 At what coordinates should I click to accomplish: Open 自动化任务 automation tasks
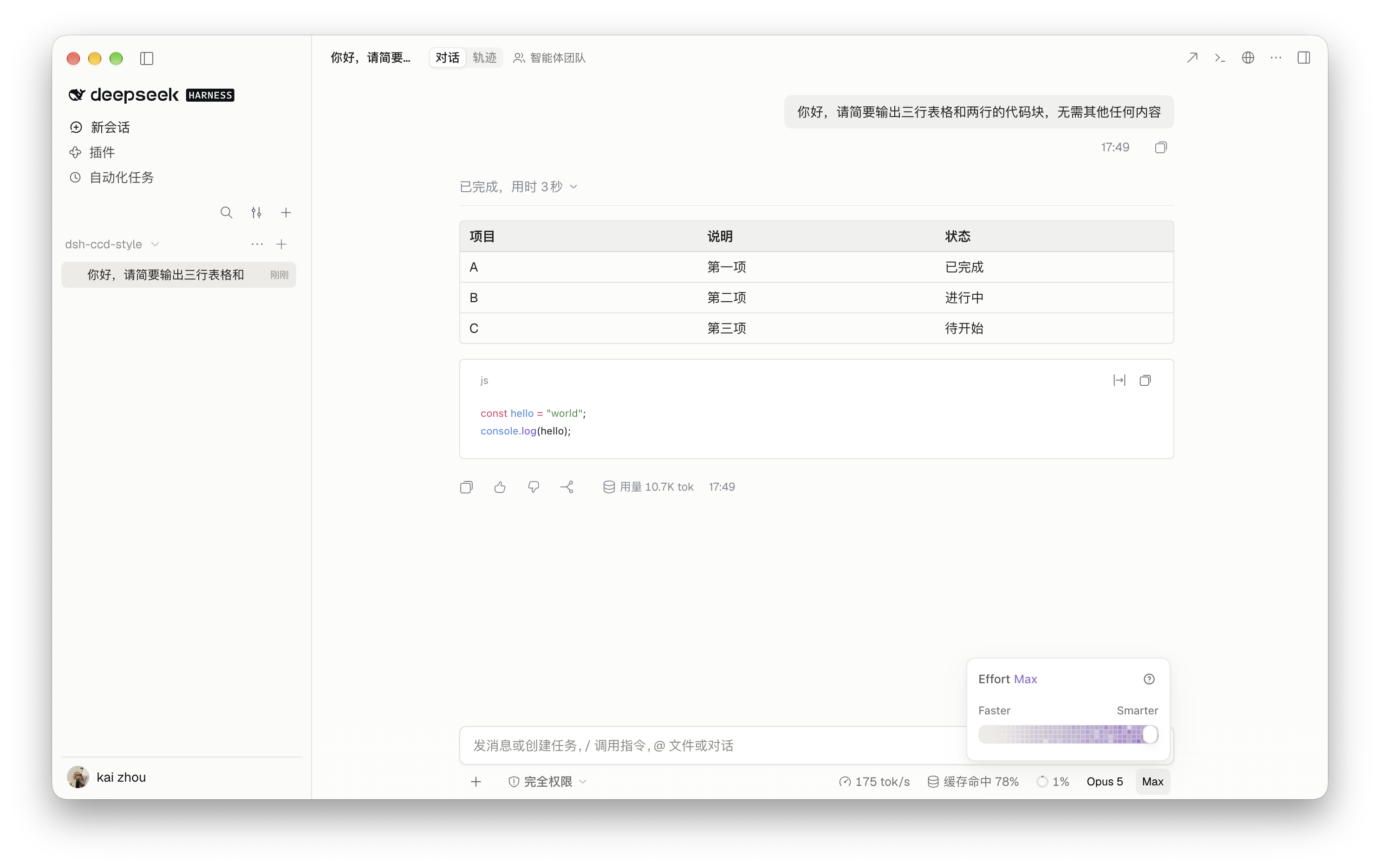pyautogui.click(x=112, y=178)
